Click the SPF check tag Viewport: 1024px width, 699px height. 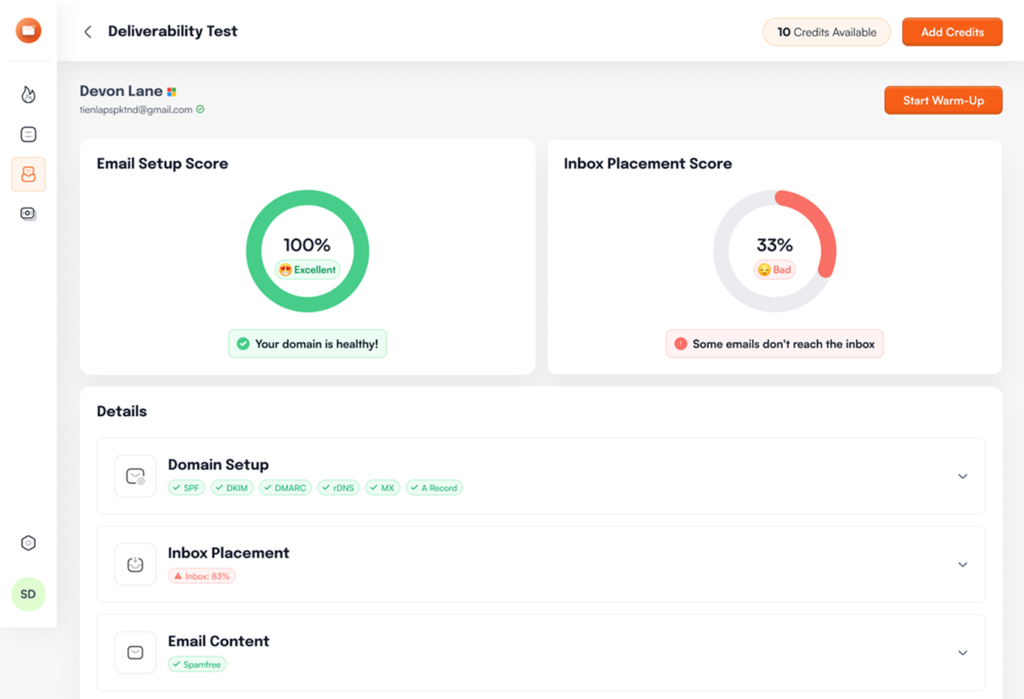(187, 488)
